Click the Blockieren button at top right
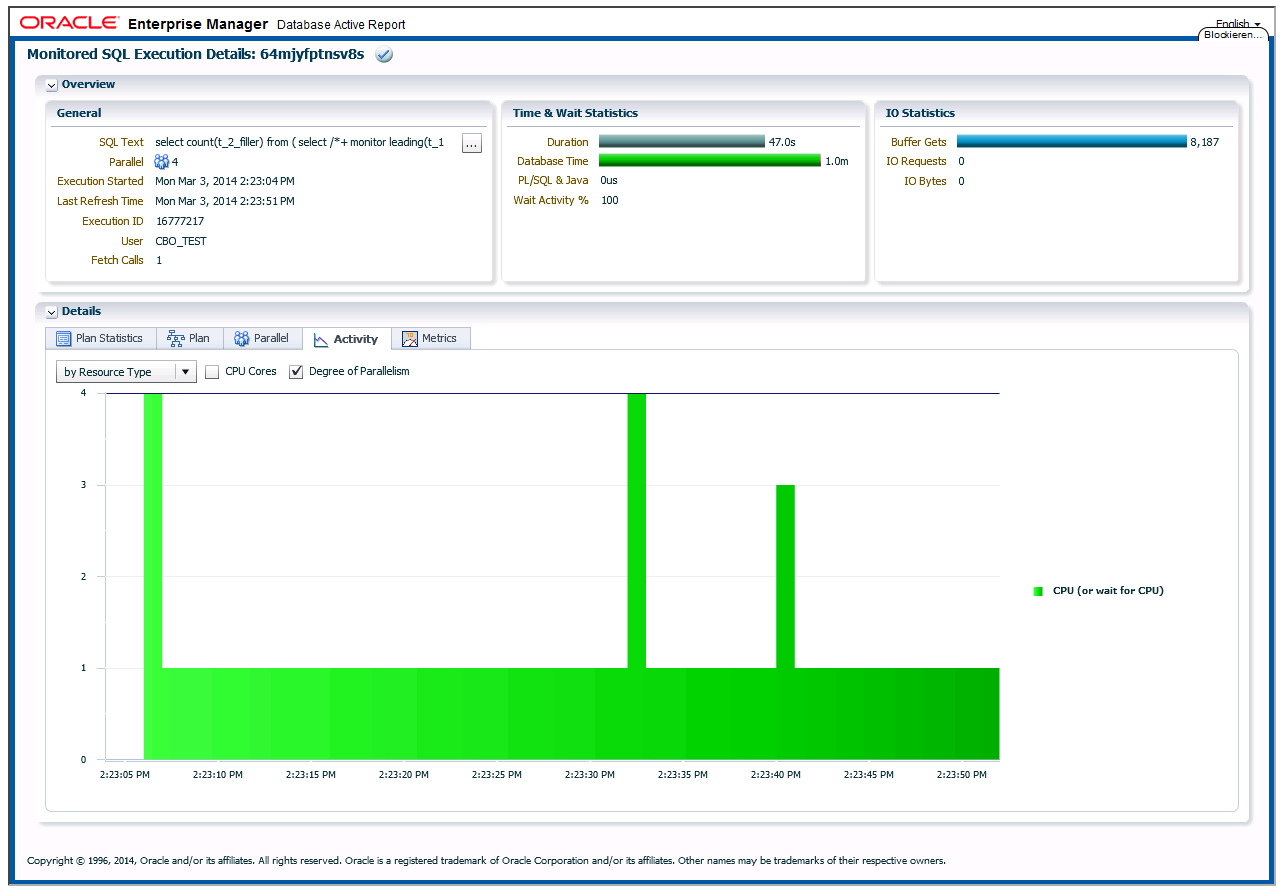This screenshot has height=892, width=1280. pyautogui.click(x=1234, y=35)
